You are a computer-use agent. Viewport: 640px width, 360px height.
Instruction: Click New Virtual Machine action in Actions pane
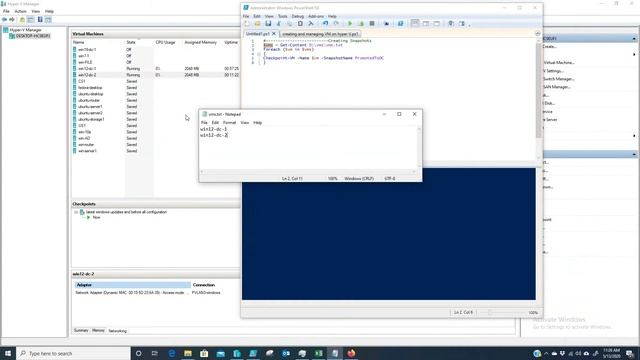[559, 62]
